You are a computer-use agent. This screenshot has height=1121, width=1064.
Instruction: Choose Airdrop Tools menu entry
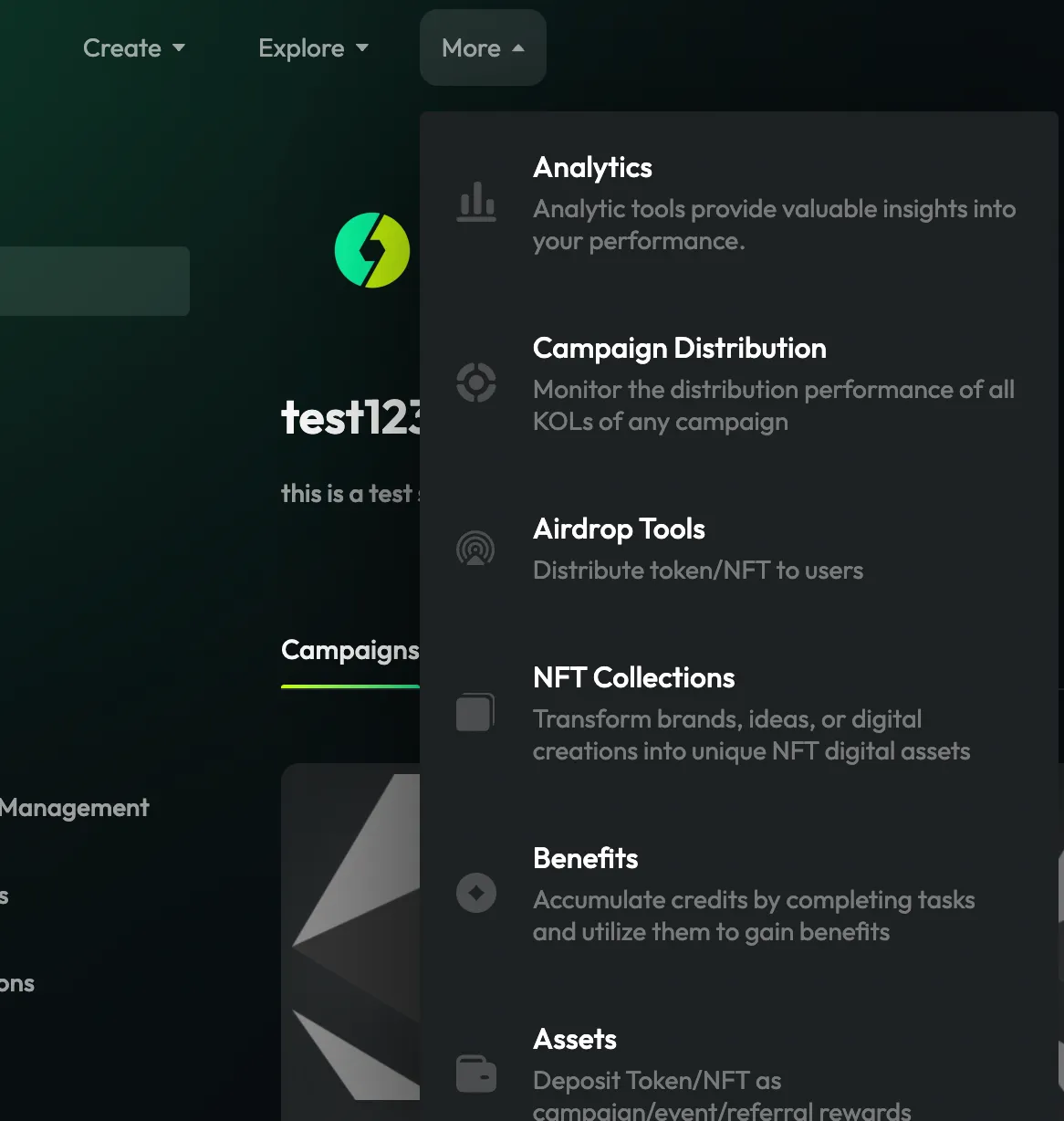tap(619, 529)
